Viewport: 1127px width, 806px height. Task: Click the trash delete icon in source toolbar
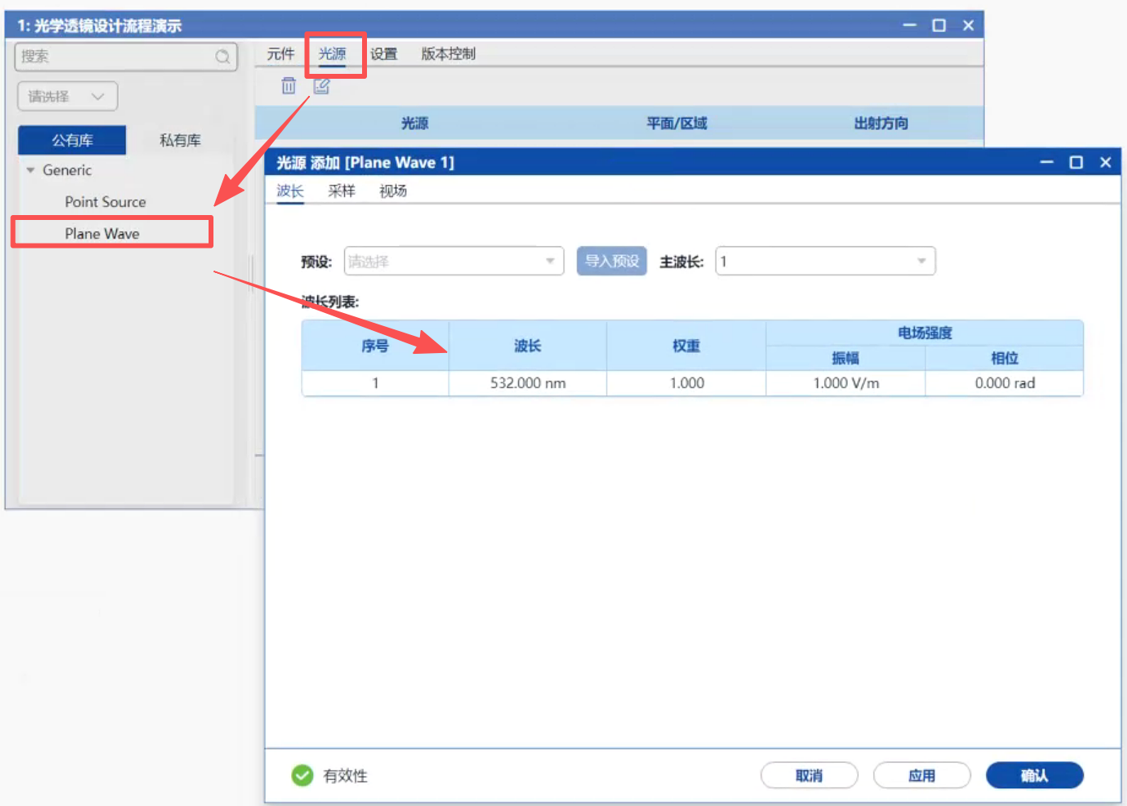[x=288, y=86]
